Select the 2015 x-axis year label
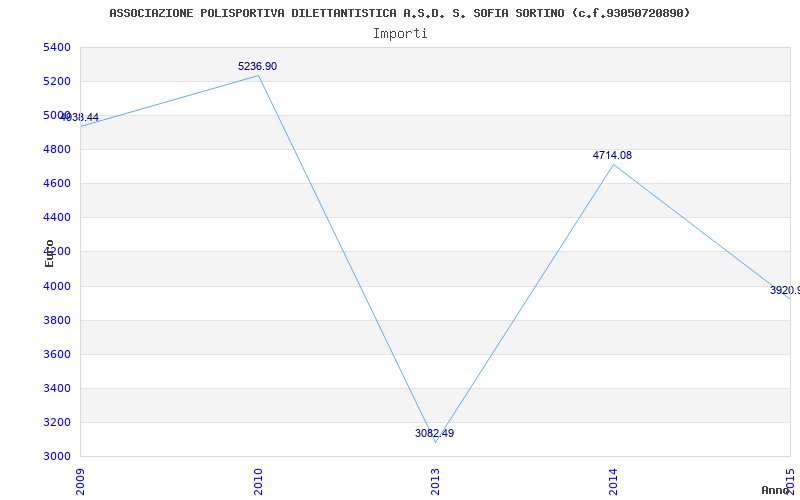Viewport: 800px width, 500px height. (790, 482)
